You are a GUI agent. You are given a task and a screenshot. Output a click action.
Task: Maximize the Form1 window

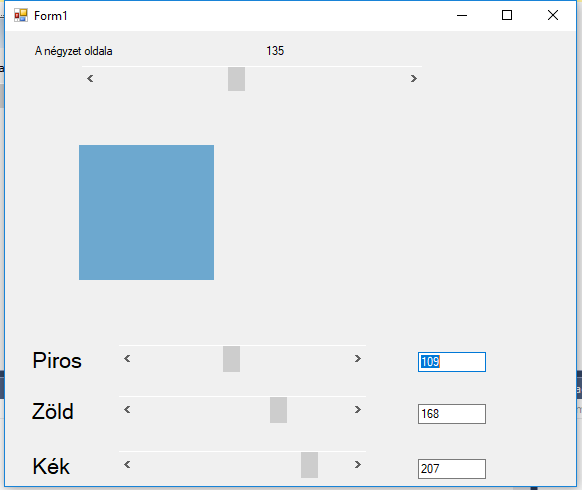pos(507,16)
